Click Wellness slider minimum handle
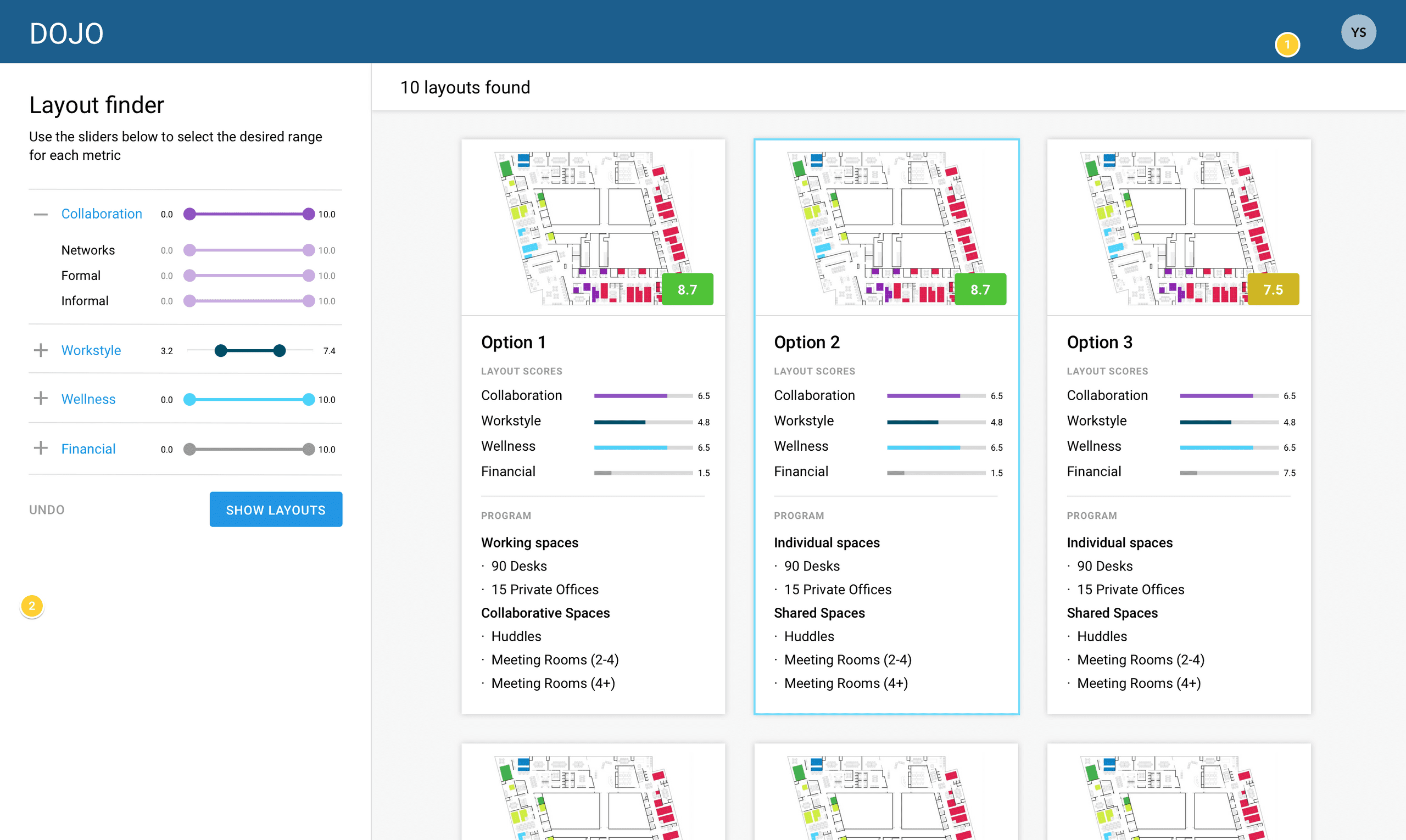Image resolution: width=1406 pixels, height=840 pixels. tap(189, 400)
